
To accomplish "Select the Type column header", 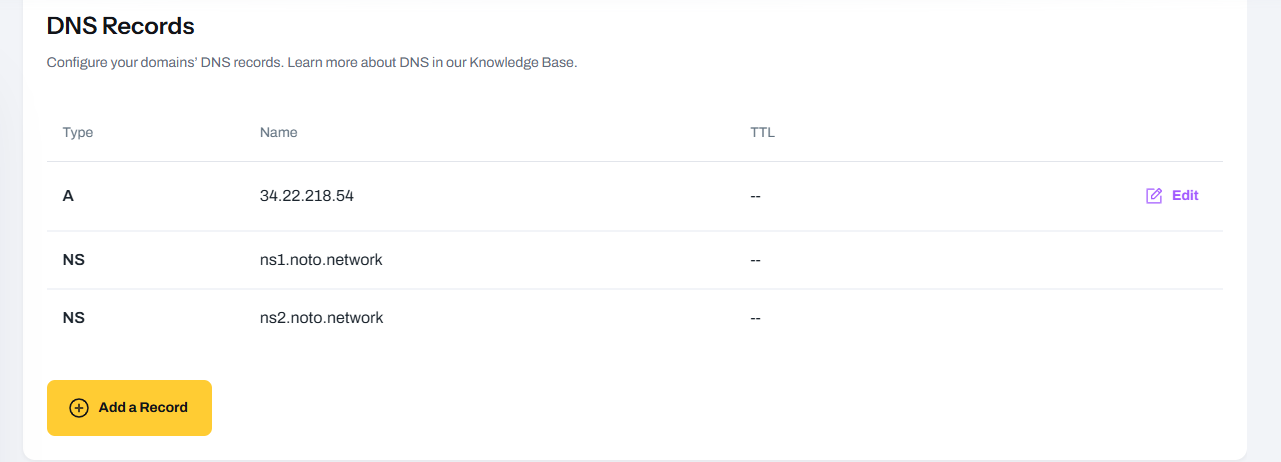I will tap(78, 132).
